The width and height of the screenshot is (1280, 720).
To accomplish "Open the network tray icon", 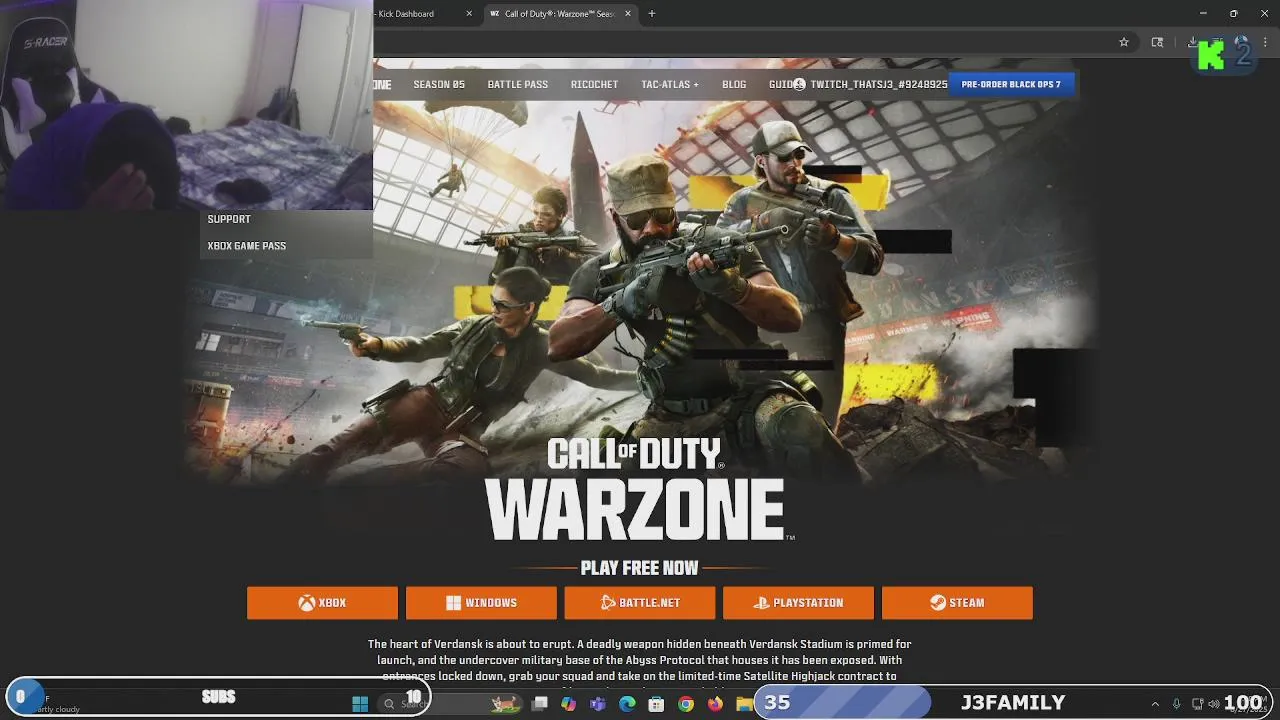I will pos(1198,704).
